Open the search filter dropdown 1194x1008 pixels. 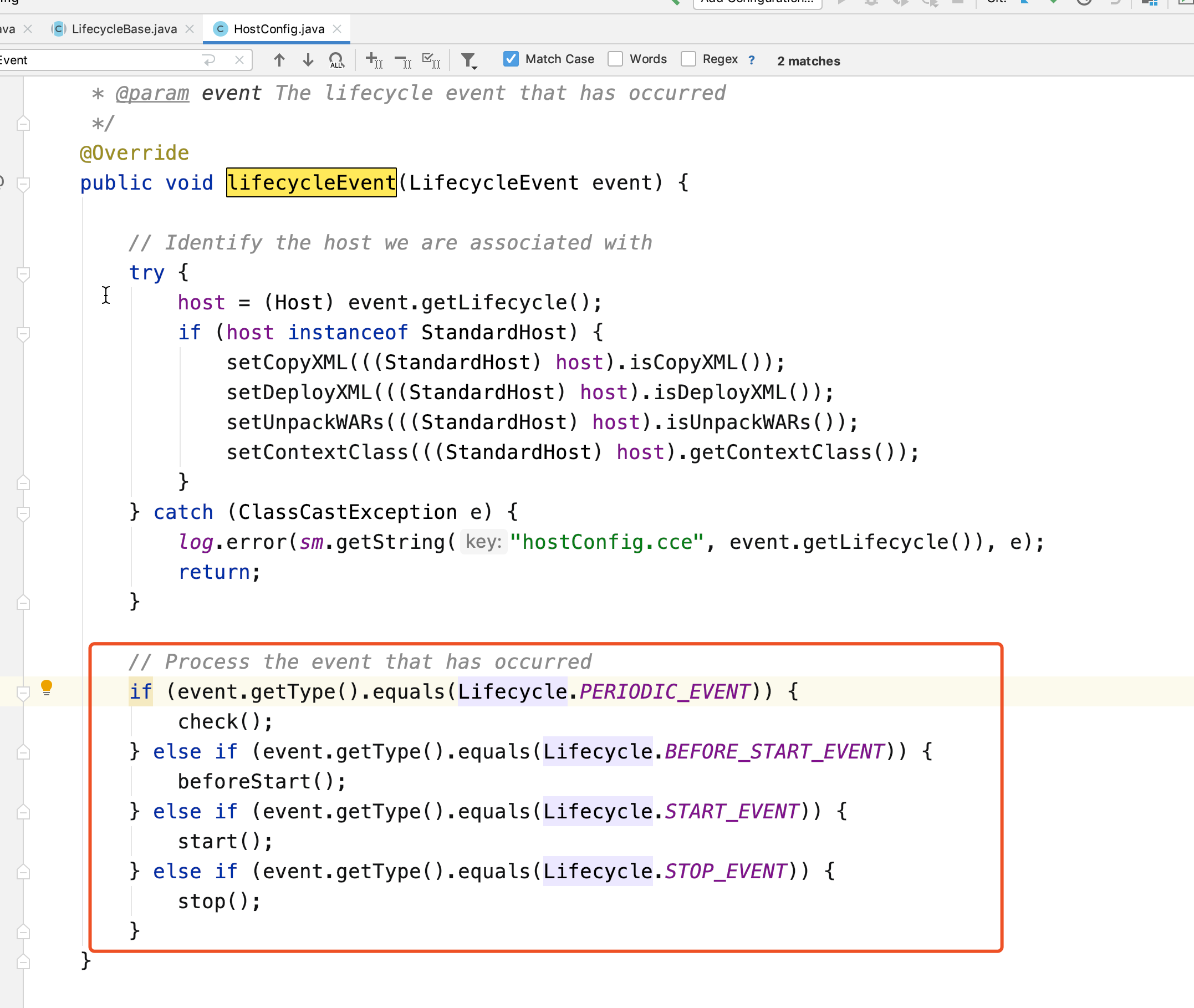468,60
